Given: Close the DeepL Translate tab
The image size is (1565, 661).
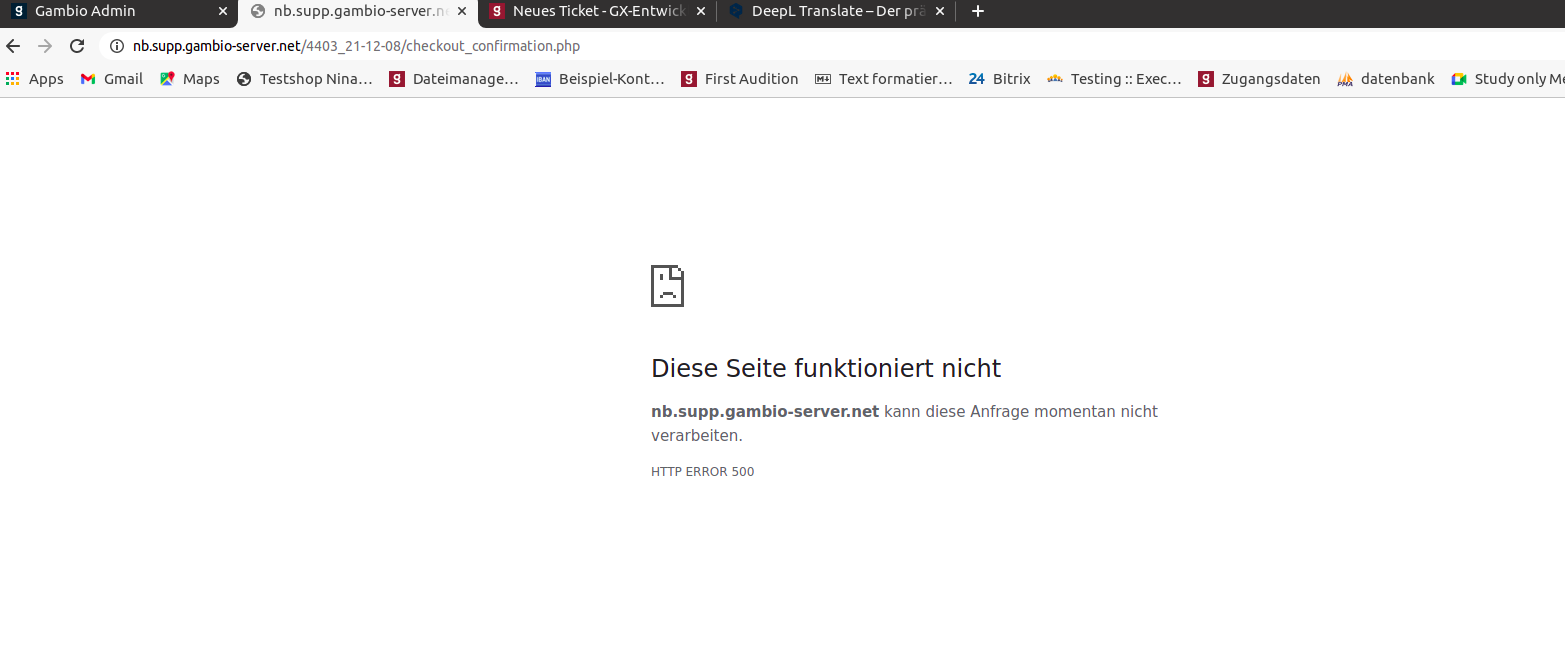Looking at the screenshot, I should (940, 12).
